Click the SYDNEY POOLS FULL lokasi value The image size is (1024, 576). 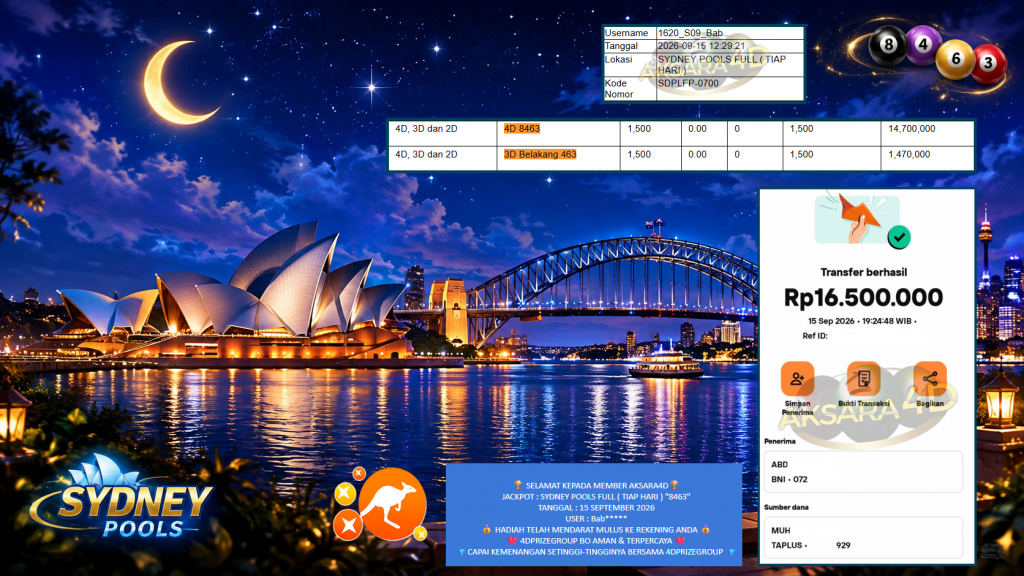tap(722, 64)
